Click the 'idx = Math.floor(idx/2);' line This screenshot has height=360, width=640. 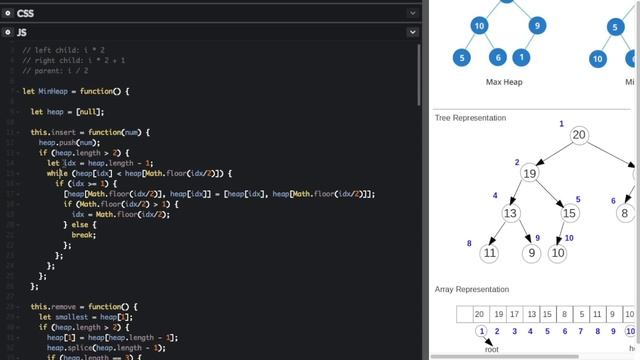[120, 214]
